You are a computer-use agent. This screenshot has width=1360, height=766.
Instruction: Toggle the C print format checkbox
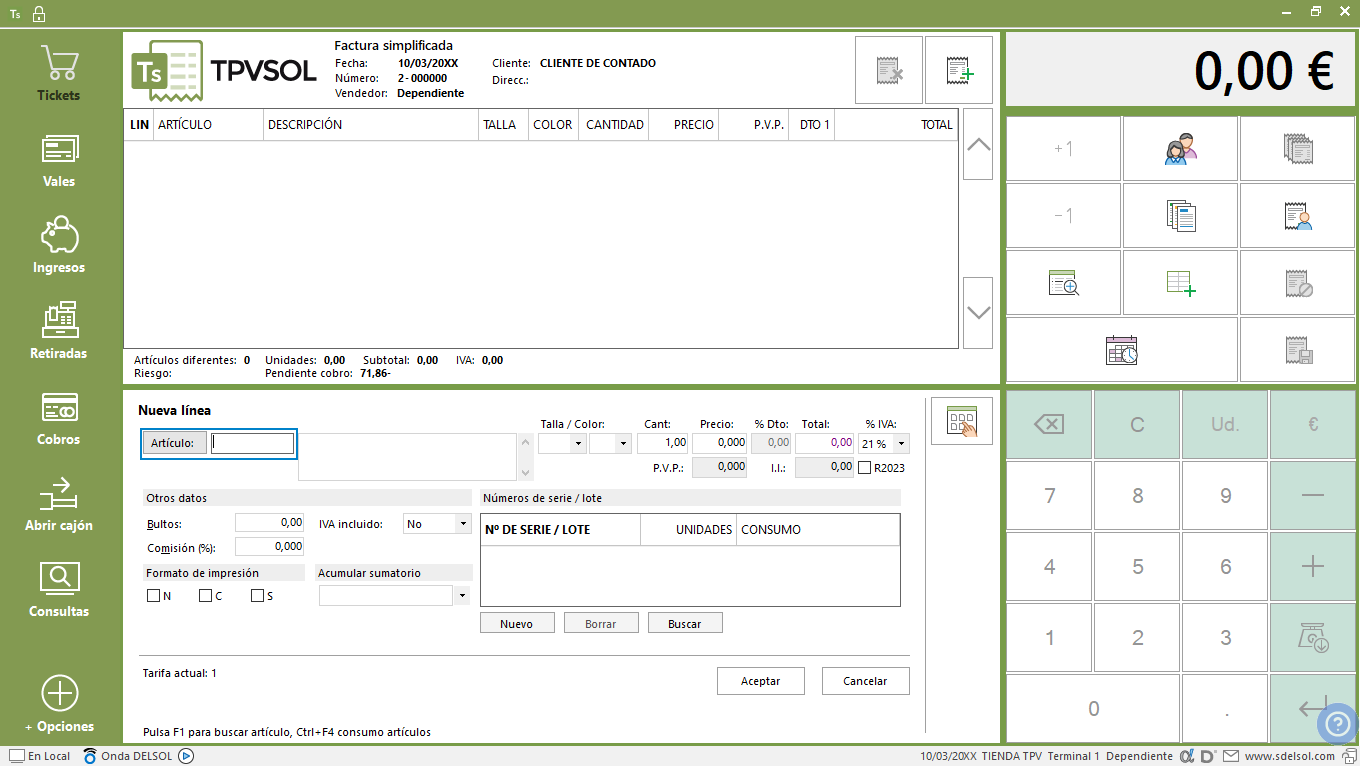pos(205,596)
